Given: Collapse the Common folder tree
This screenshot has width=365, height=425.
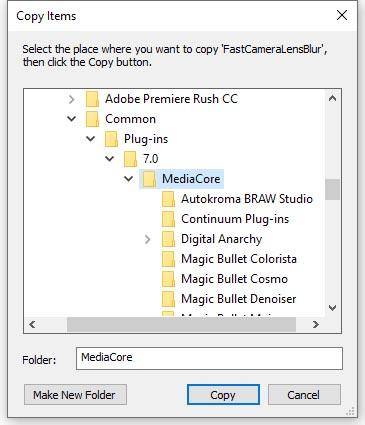Looking at the screenshot, I should click(x=72, y=119).
